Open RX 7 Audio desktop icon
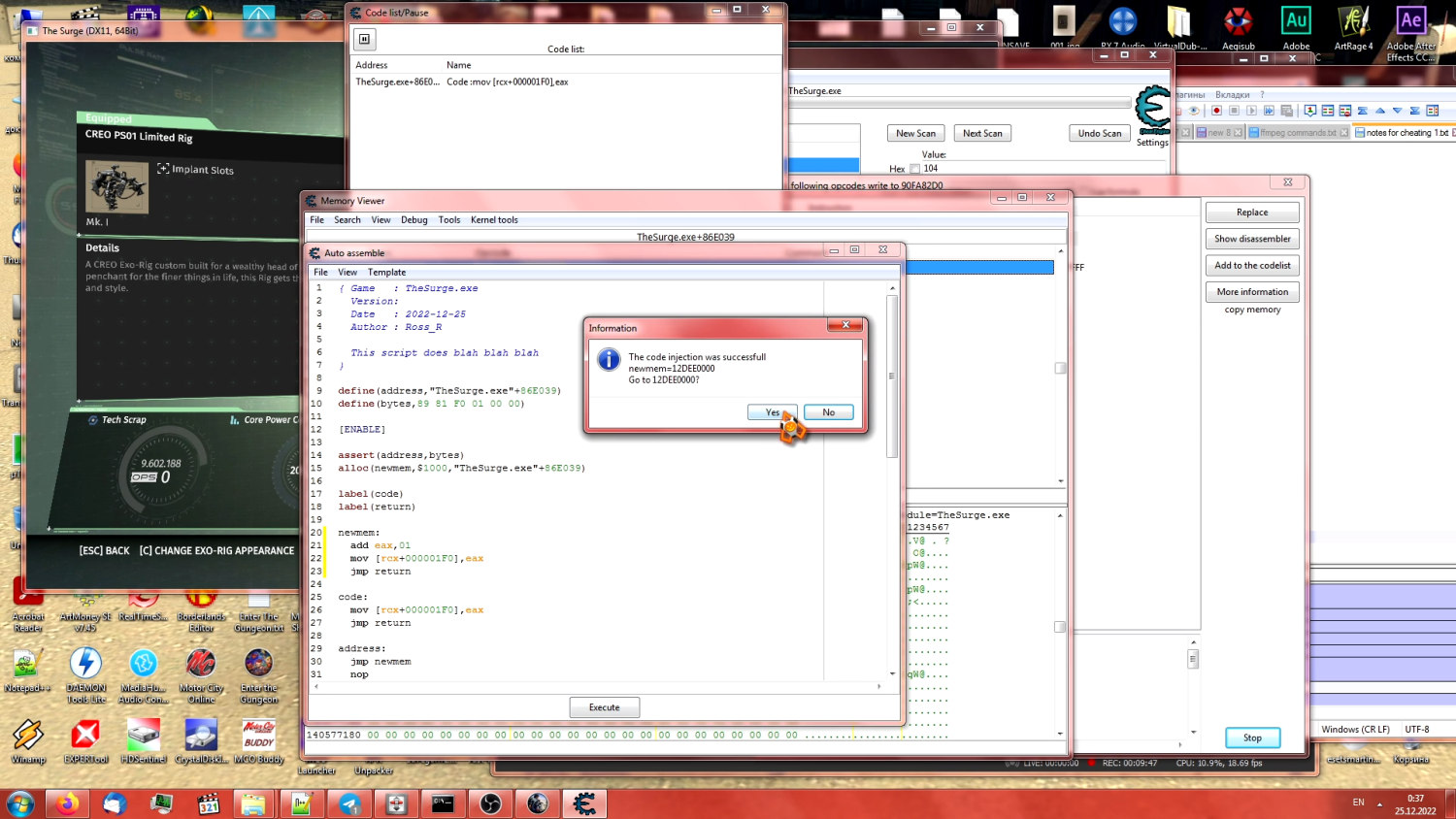 1122,27
